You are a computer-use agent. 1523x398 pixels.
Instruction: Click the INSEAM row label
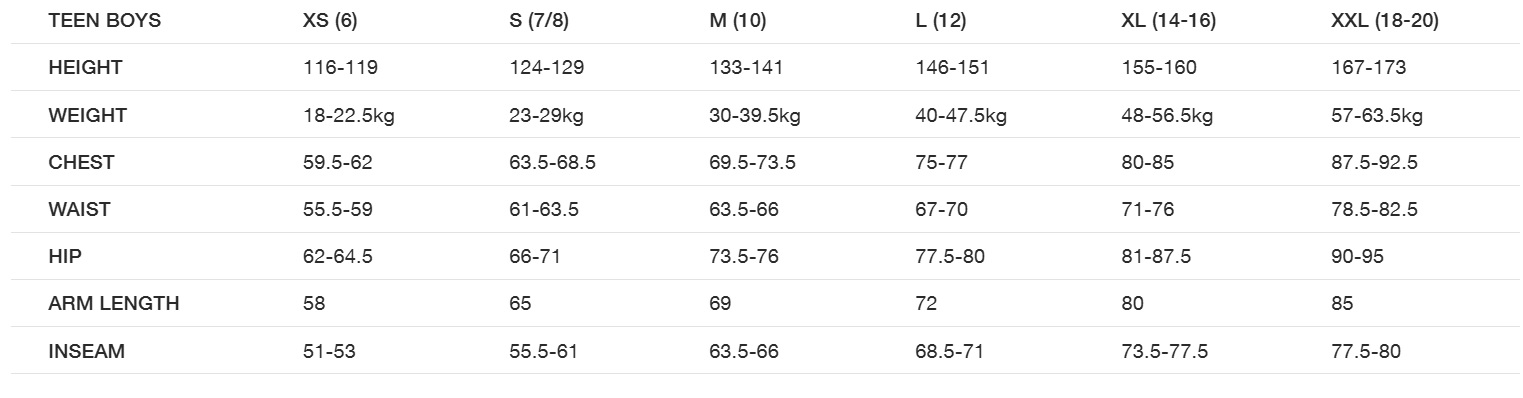click(x=86, y=352)
